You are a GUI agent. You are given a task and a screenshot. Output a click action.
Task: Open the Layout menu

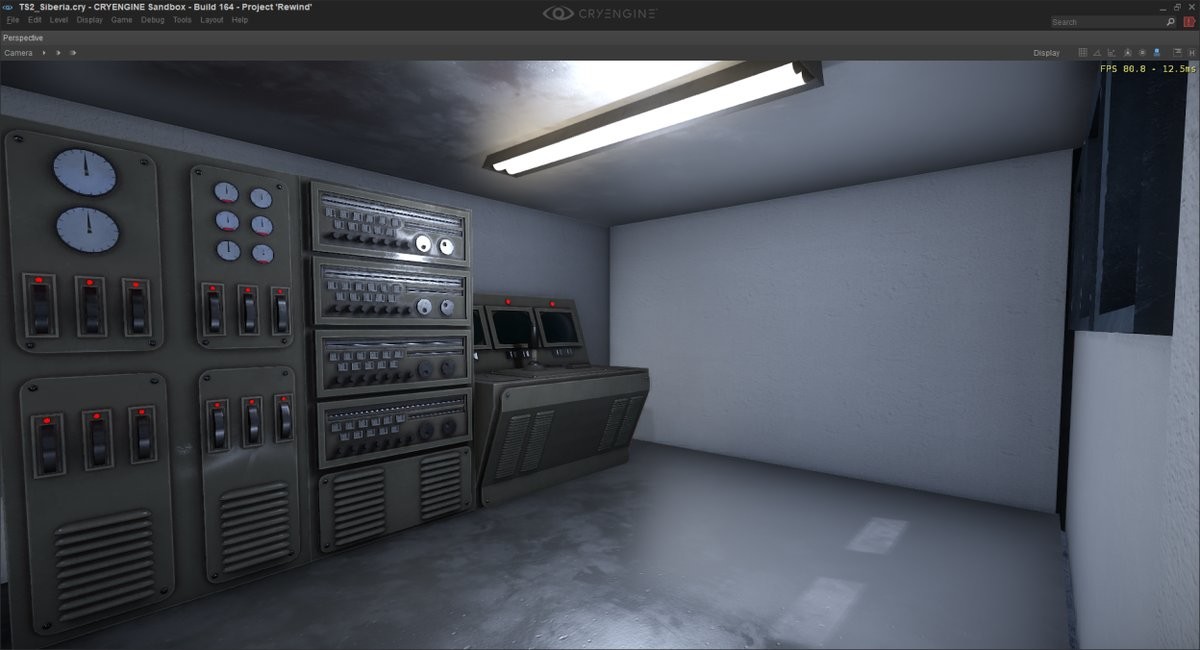212,20
